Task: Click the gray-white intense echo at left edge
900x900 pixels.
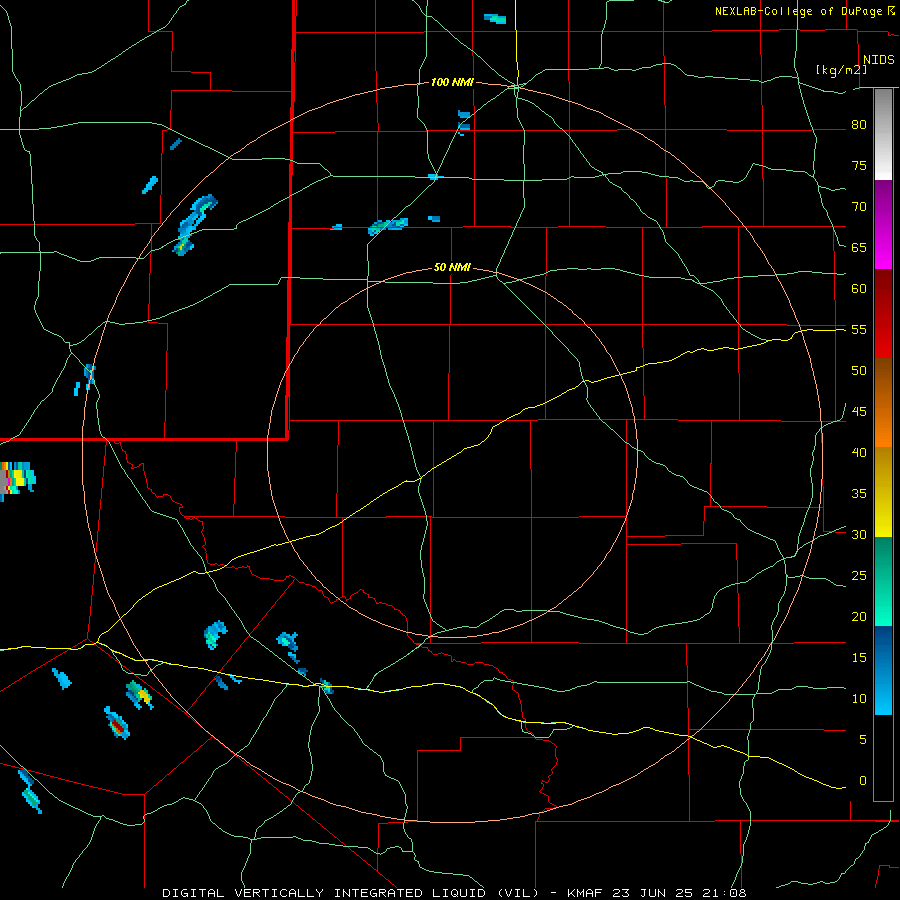Action: click(x=5, y=481)
